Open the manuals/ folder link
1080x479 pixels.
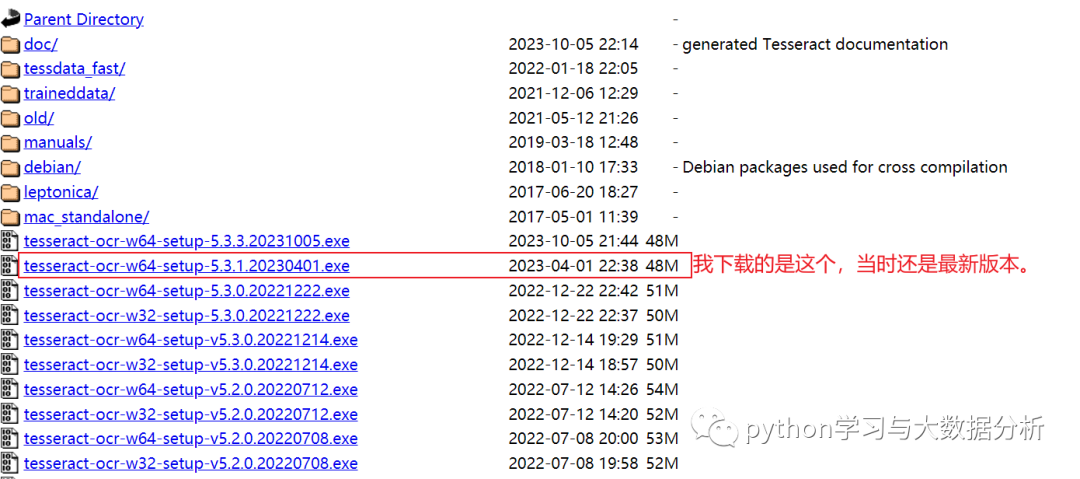pyautogui.click(x=58, y=143)
